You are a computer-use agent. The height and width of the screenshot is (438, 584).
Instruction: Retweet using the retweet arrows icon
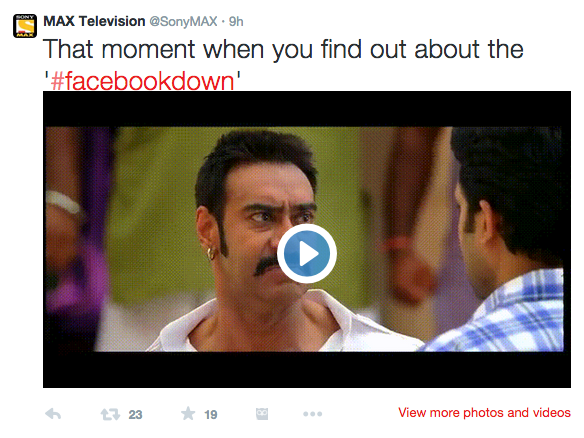(110, 414)
